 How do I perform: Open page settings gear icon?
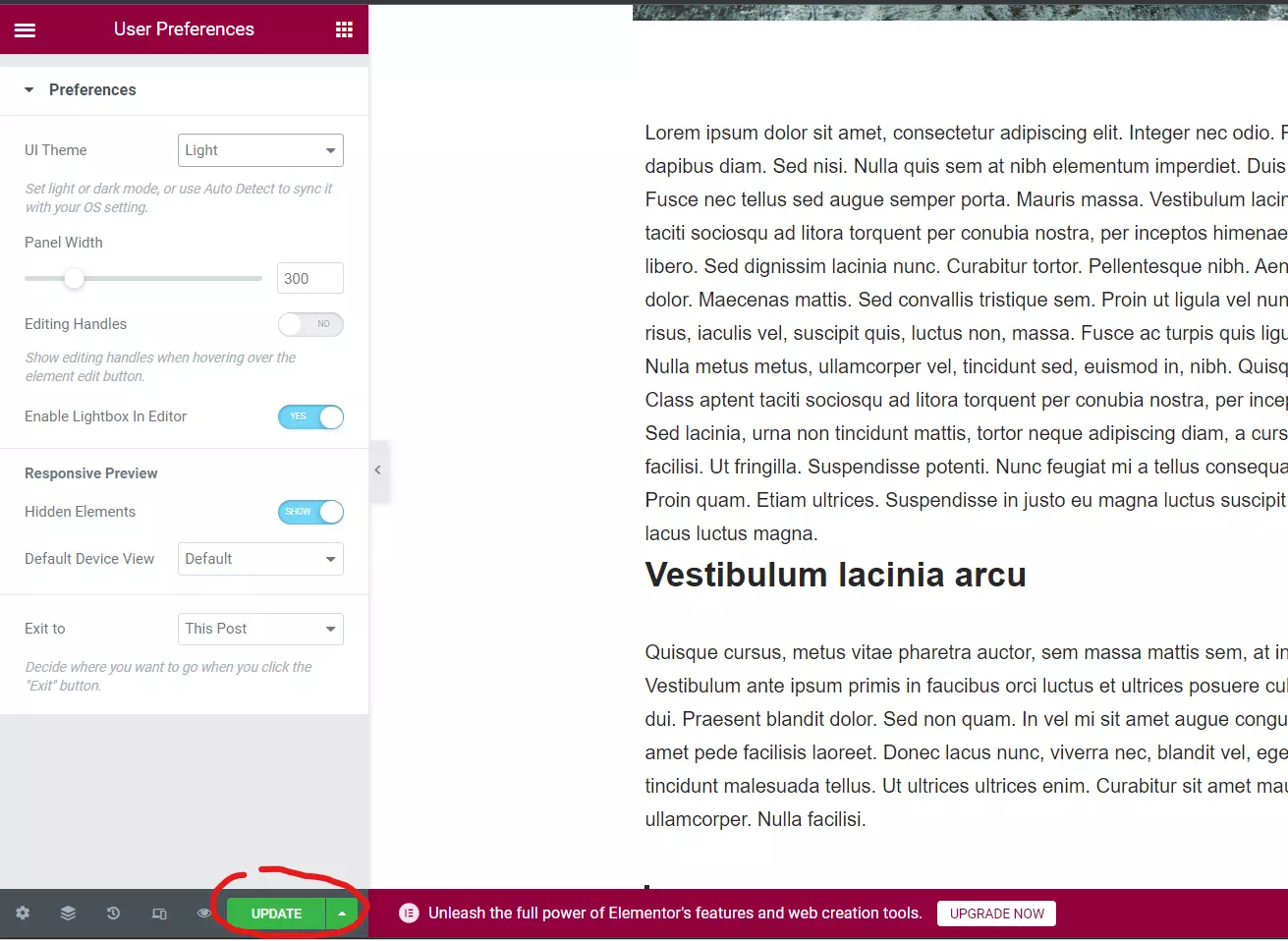click(23, 913)
